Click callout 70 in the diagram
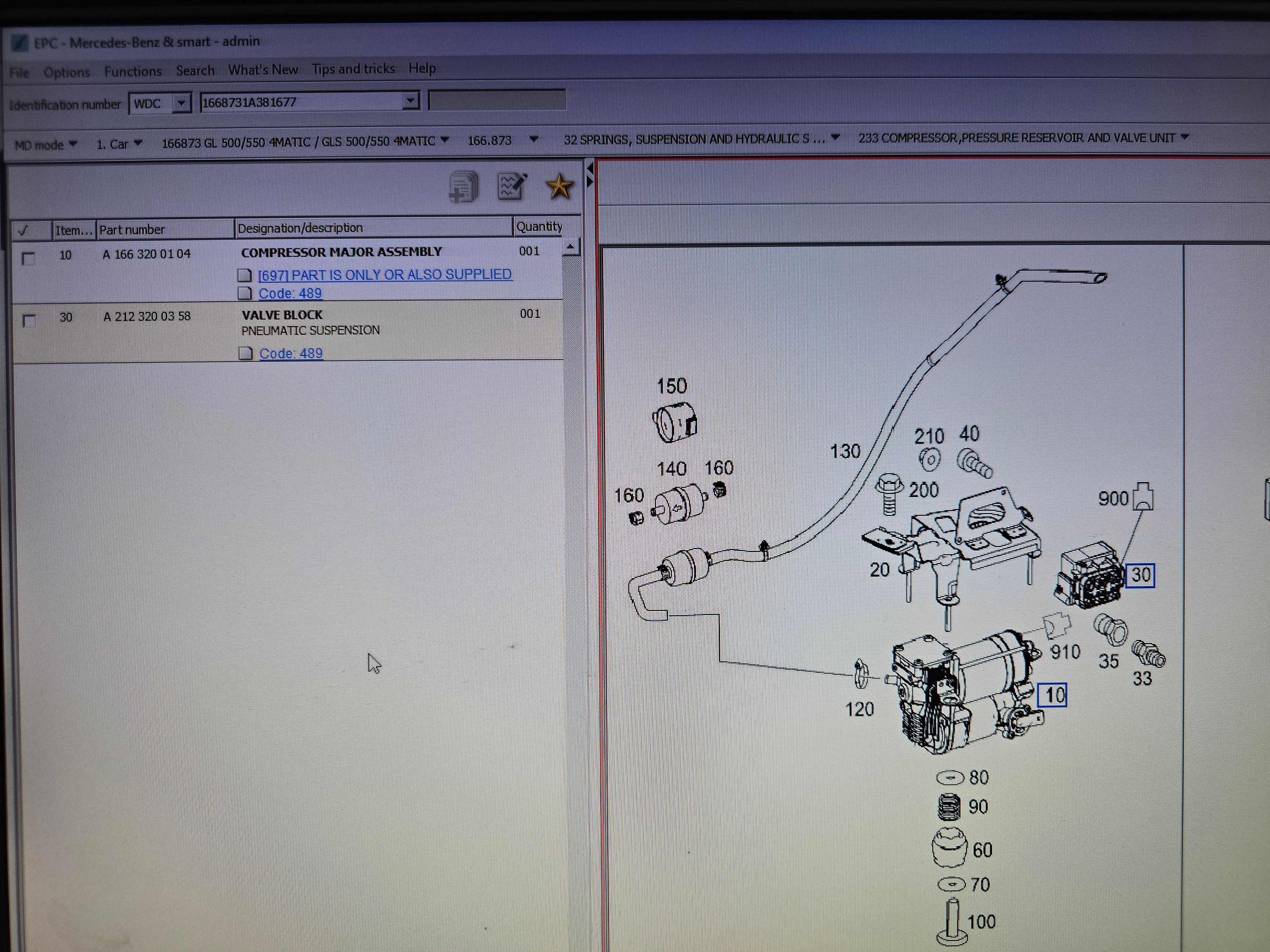 [980, 884]
